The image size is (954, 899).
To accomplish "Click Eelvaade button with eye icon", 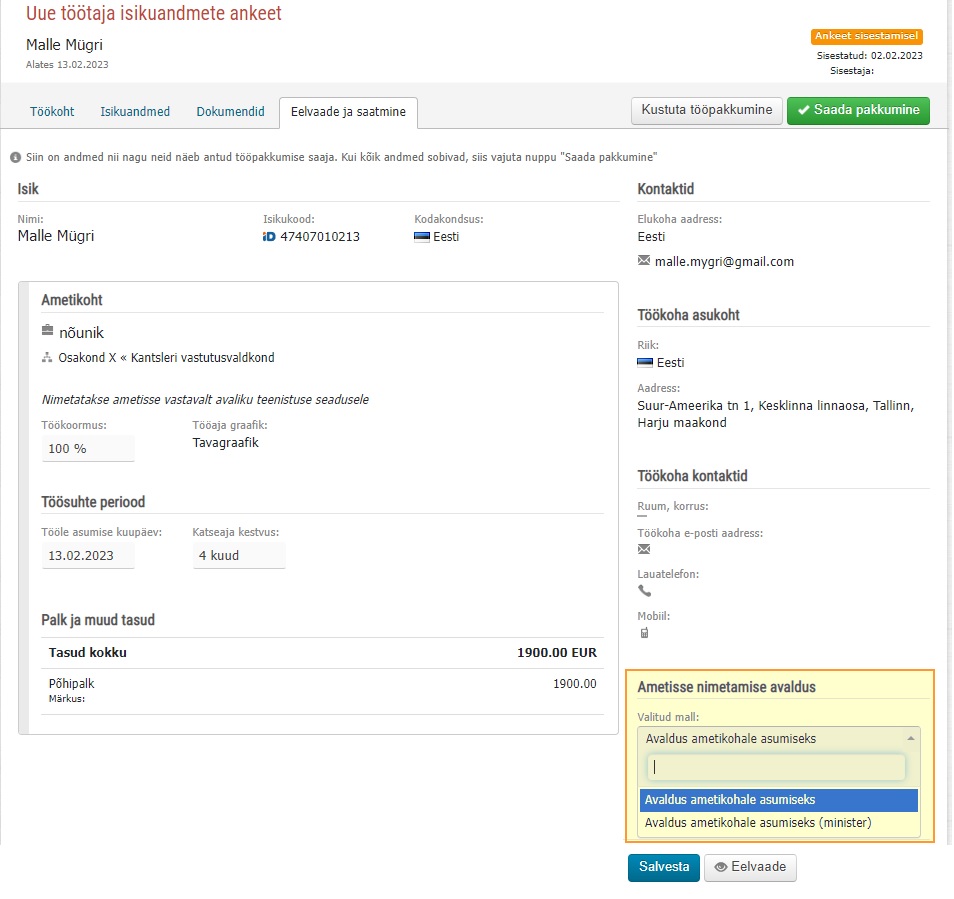I will [x=750, y=867].
